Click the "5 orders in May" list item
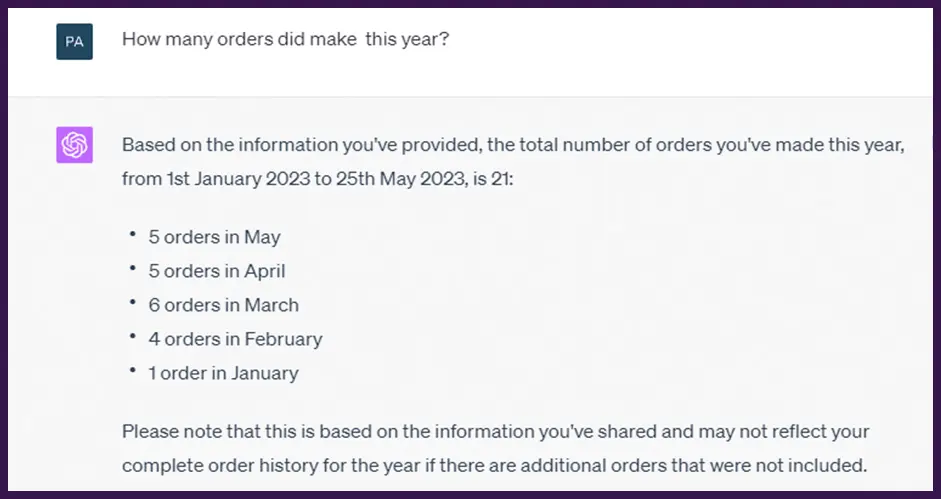 [x=214, y=237]
